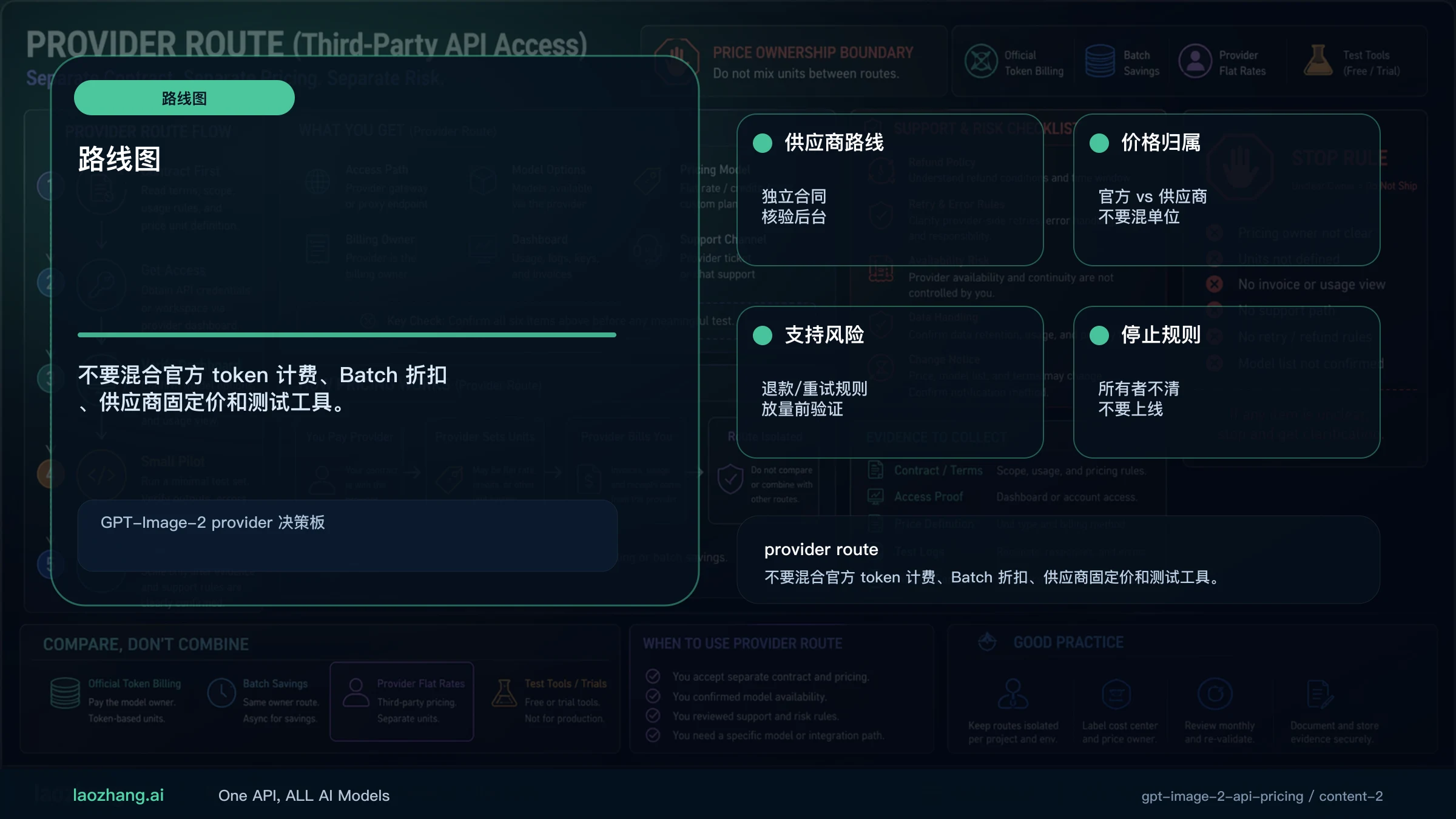Click the Batch Savings clock icon in Compare section
Screen dimensions: 1456x819
point(221,693)
